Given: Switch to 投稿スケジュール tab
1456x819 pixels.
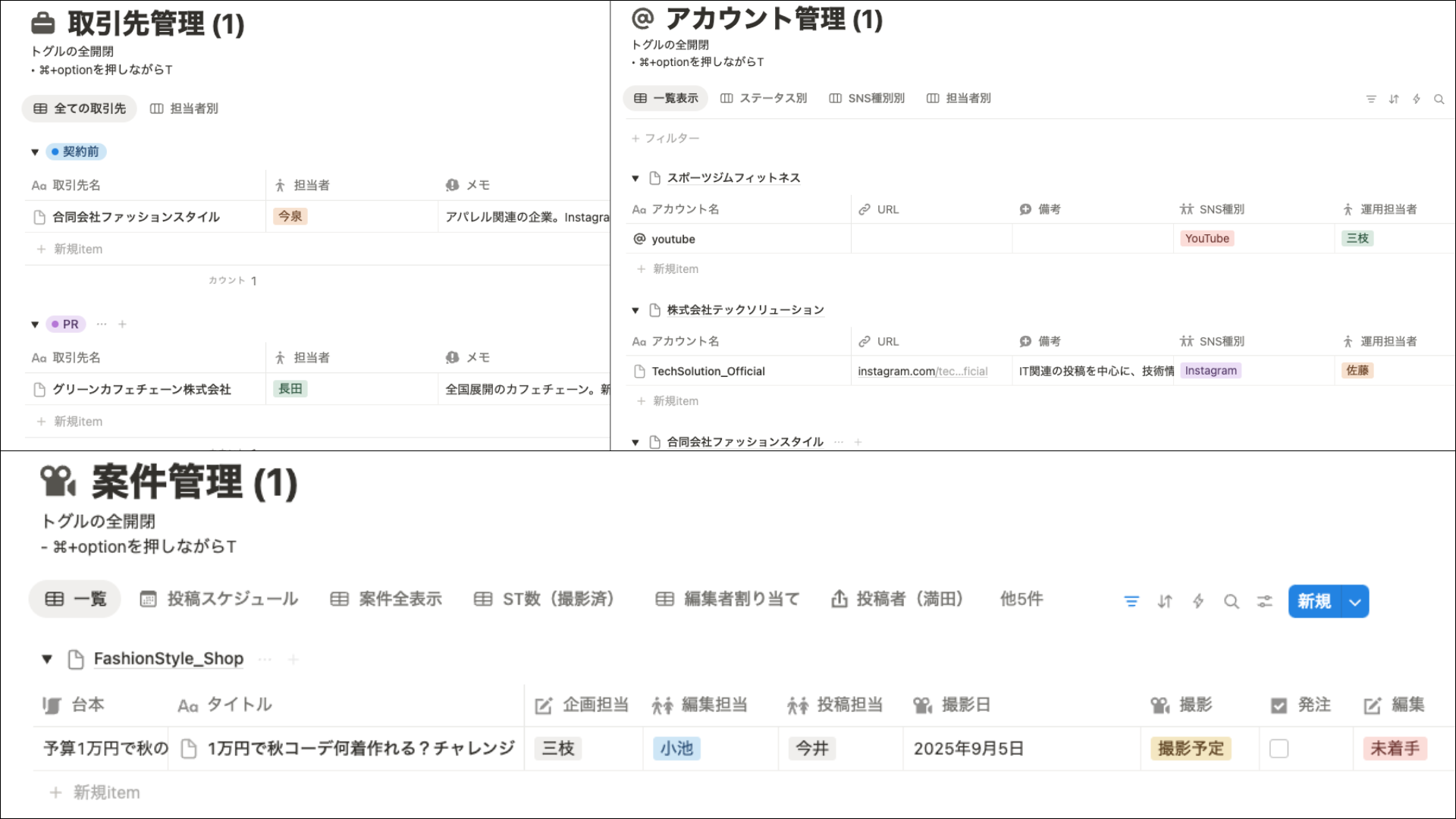Looking at the screenshot, I should pyautogui.click(x=219, y=599).
